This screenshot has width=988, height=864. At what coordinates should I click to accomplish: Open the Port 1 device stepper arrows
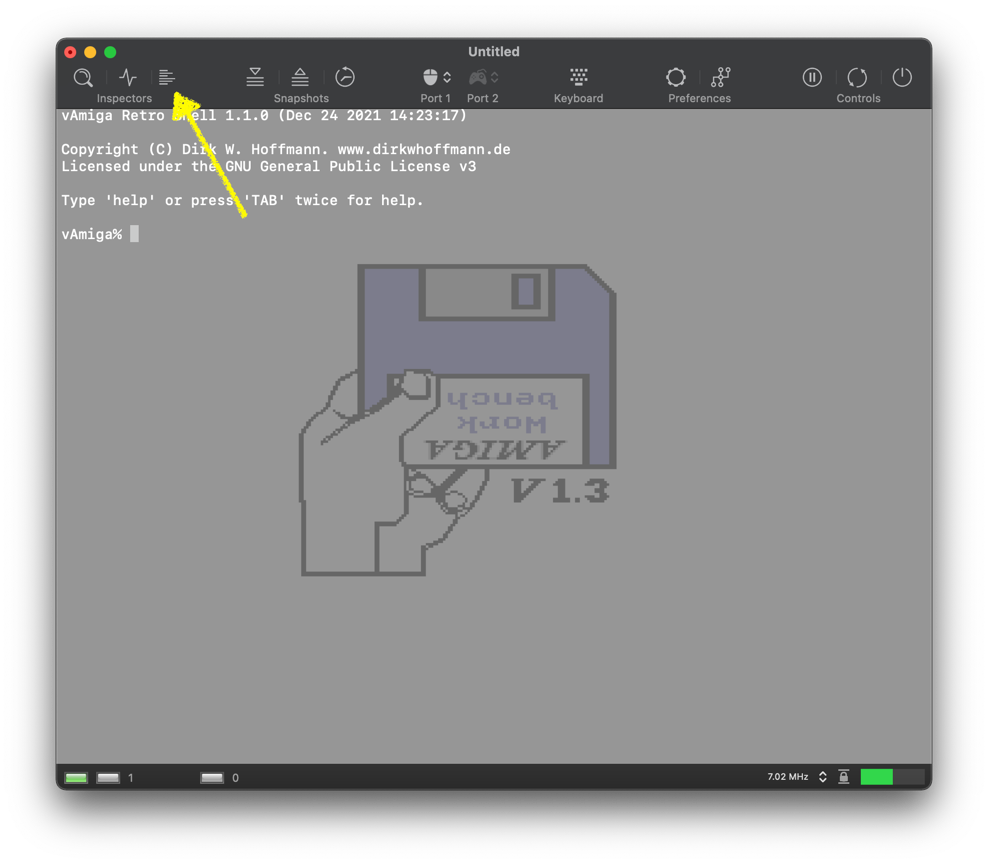click(447, 78)
